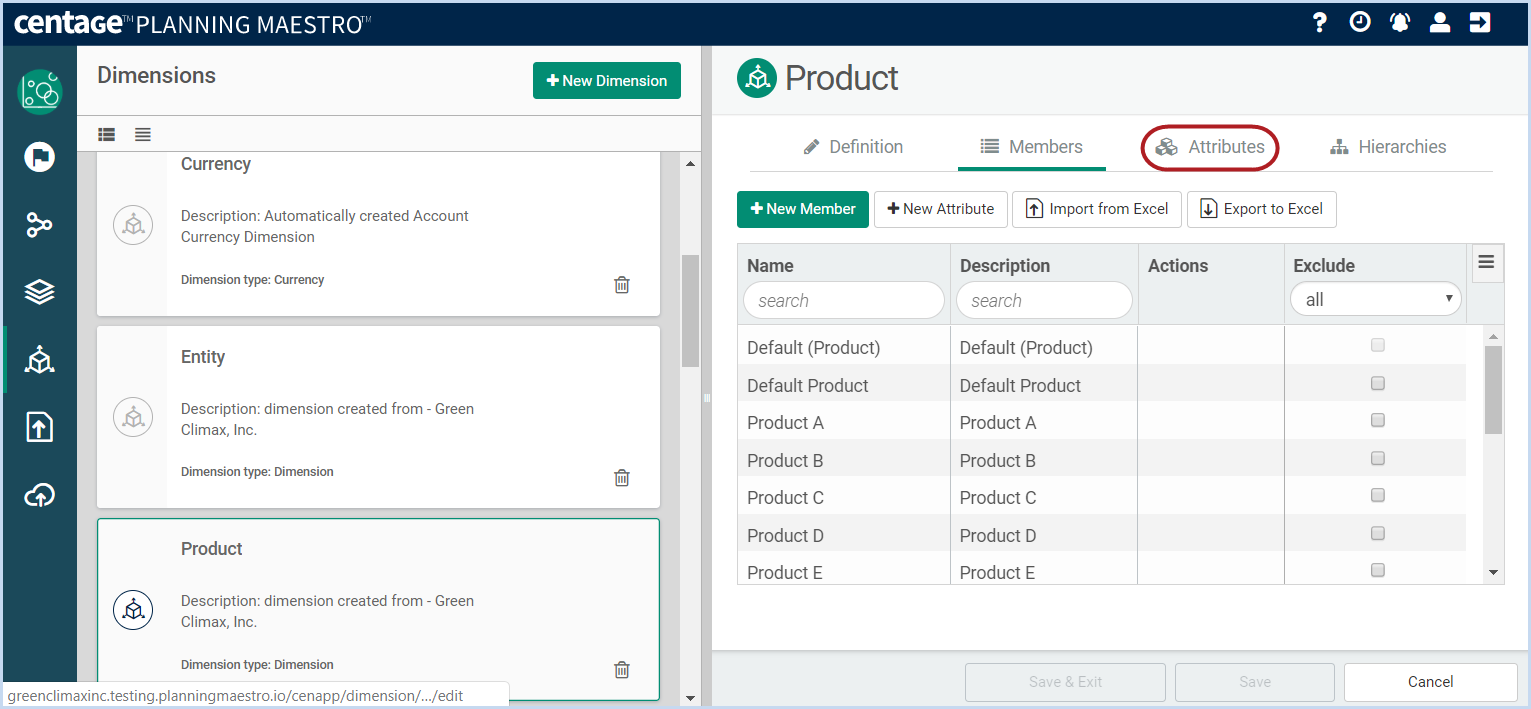Delete the Product dimension with trash icon
Image resolution: width=1531 pixels, height=709 pixels.
622,670
